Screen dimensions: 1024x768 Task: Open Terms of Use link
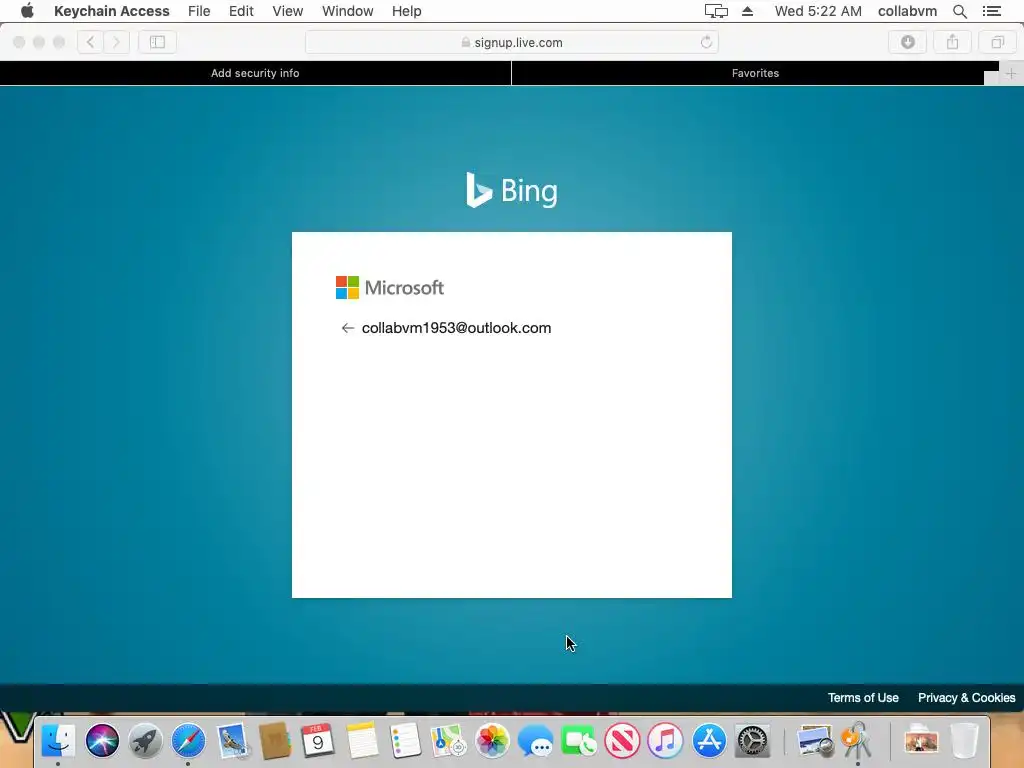[x=863, y=697]
